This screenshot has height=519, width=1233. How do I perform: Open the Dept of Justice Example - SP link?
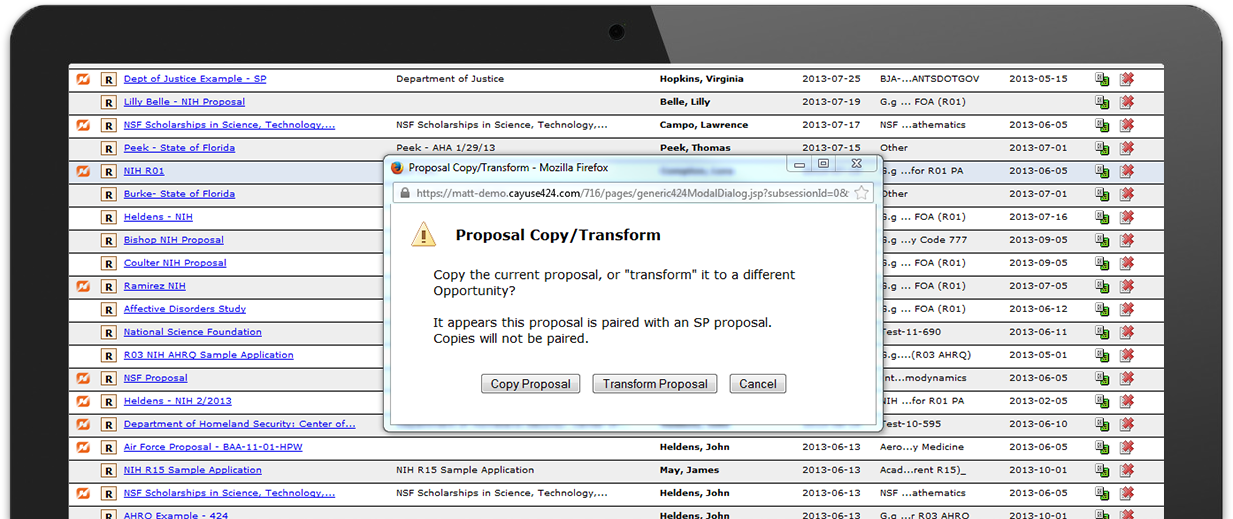pos(195,79)
